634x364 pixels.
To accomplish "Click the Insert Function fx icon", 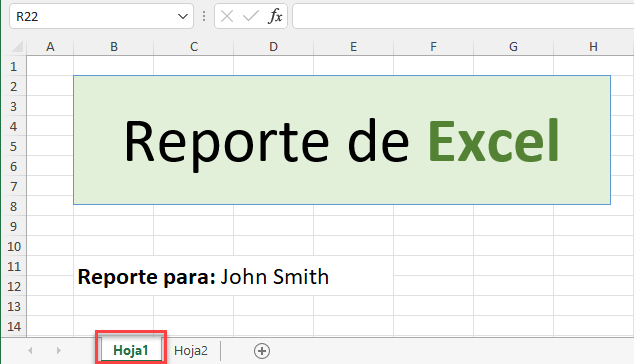I will click(x=275, y=17).
